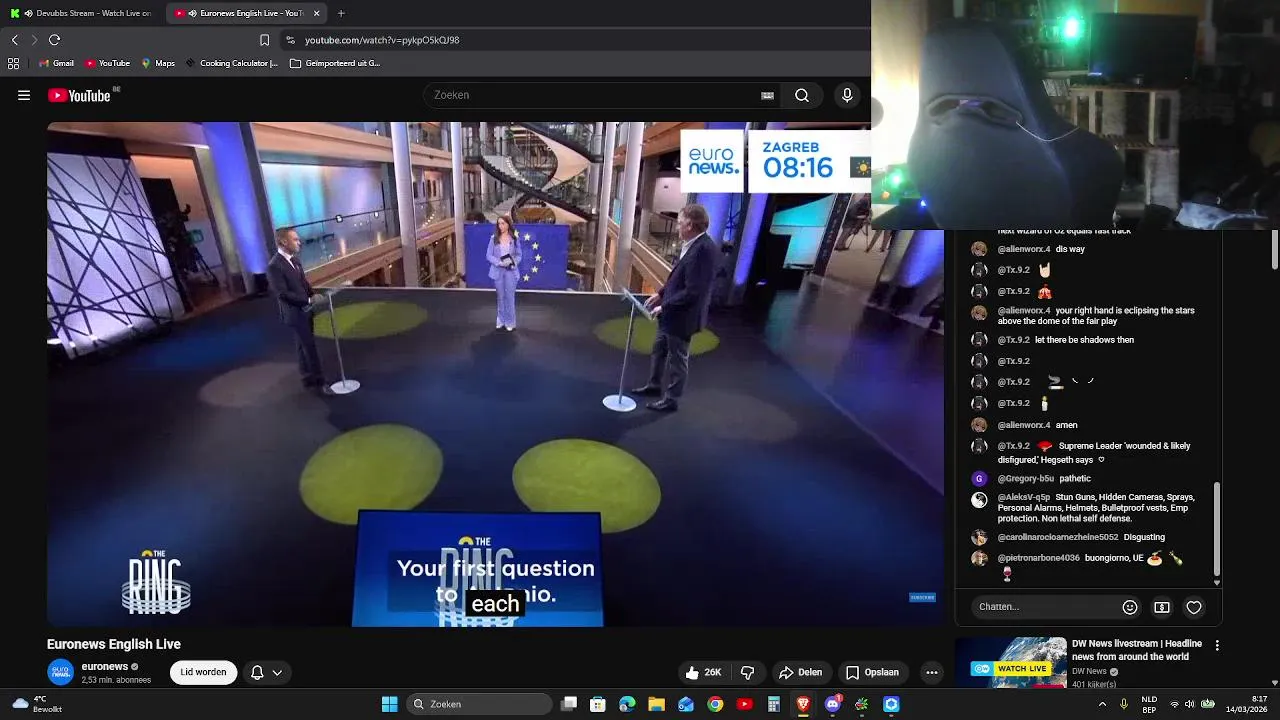Screen dimensions: 1280x720
Task: Open Task View in the taskbar
Action: coord(569,704)
